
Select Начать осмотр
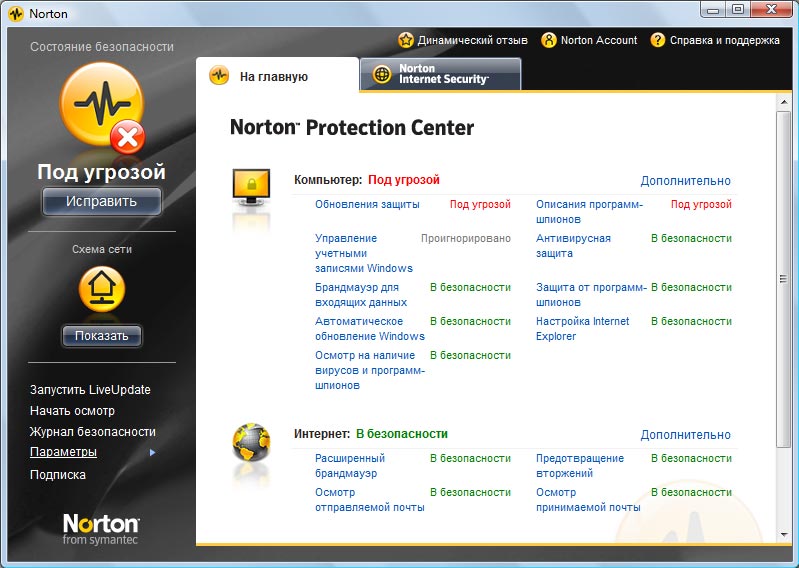point(72,411)
